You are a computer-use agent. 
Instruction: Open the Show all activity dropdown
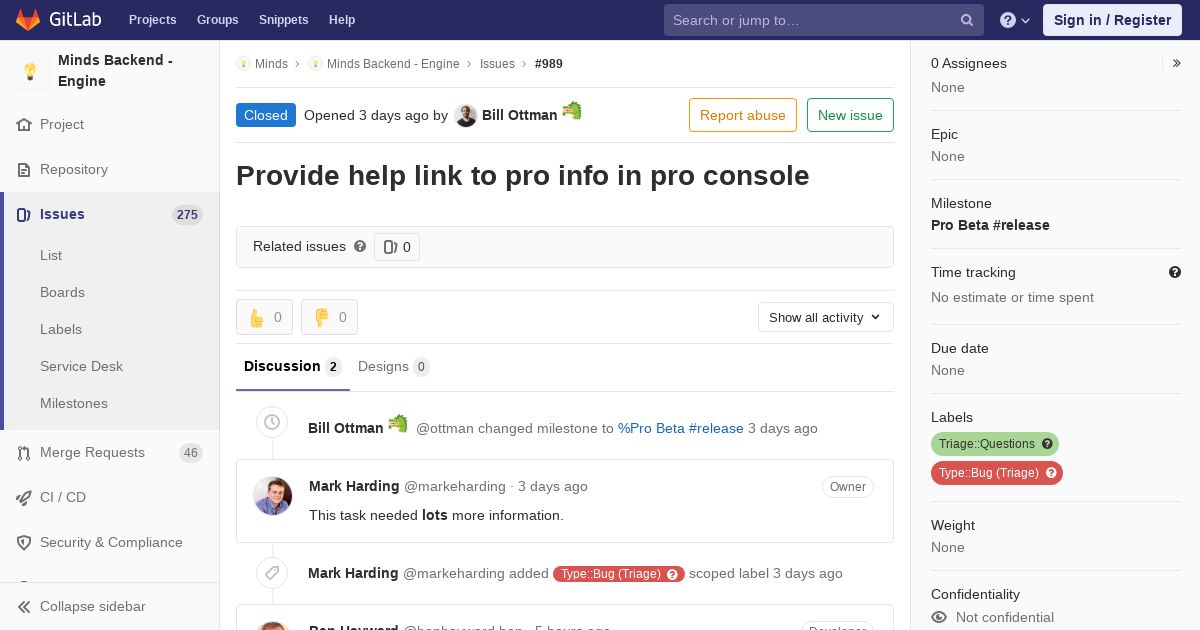[826, 317]
